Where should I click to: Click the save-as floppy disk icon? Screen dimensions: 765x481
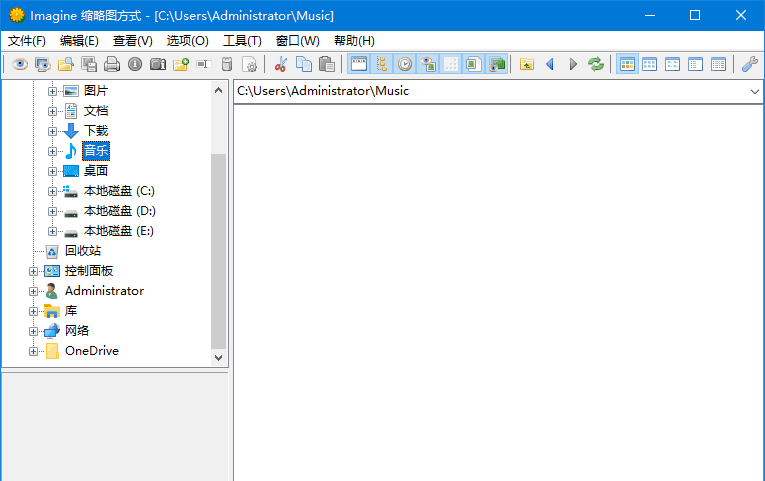[89, 64]
